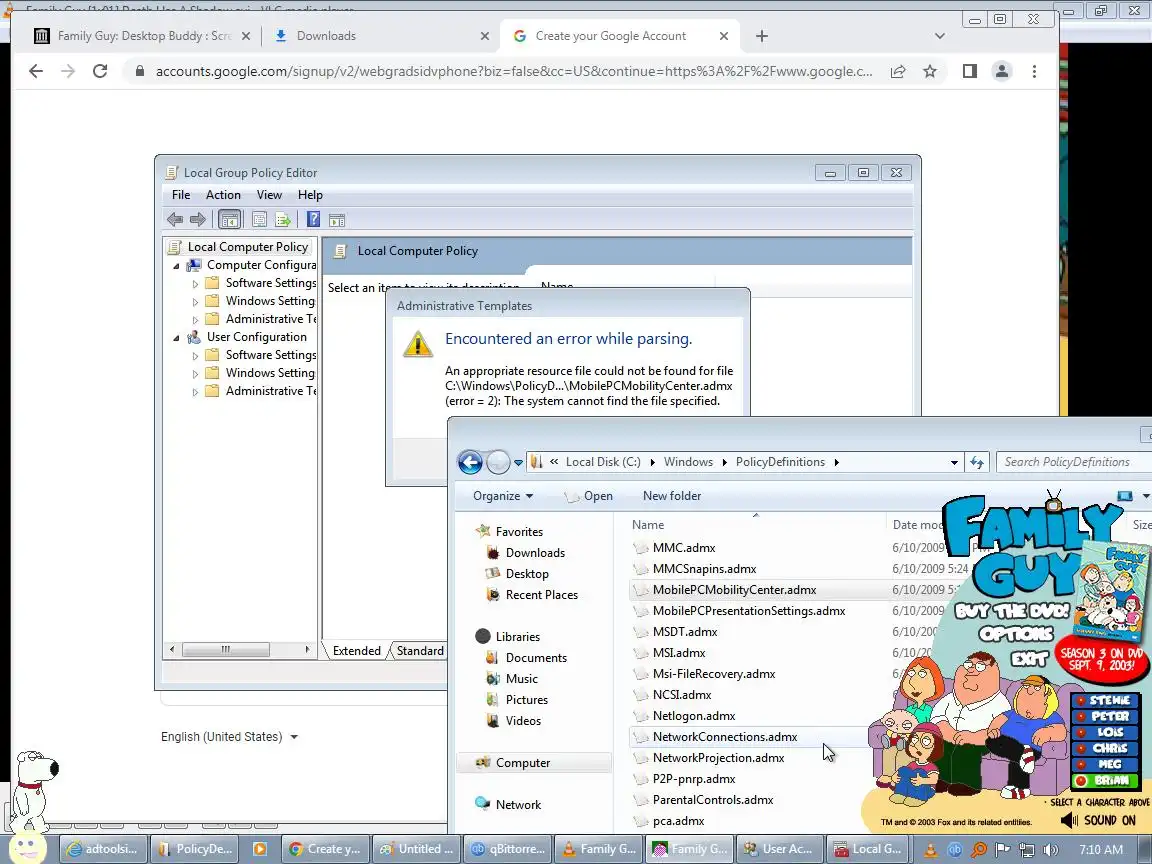Select Brian character radio button

pos(1081,781)
